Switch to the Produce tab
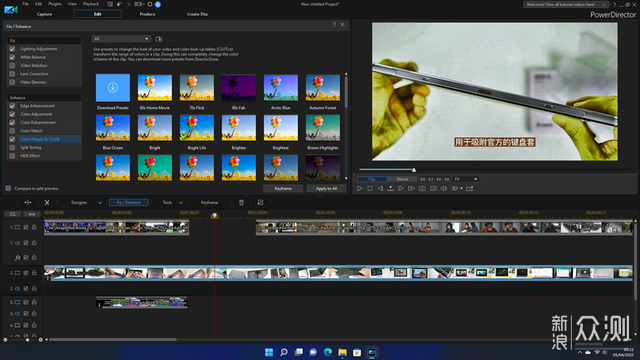Screen dimensions: 640x360 [x=147, y=14]
